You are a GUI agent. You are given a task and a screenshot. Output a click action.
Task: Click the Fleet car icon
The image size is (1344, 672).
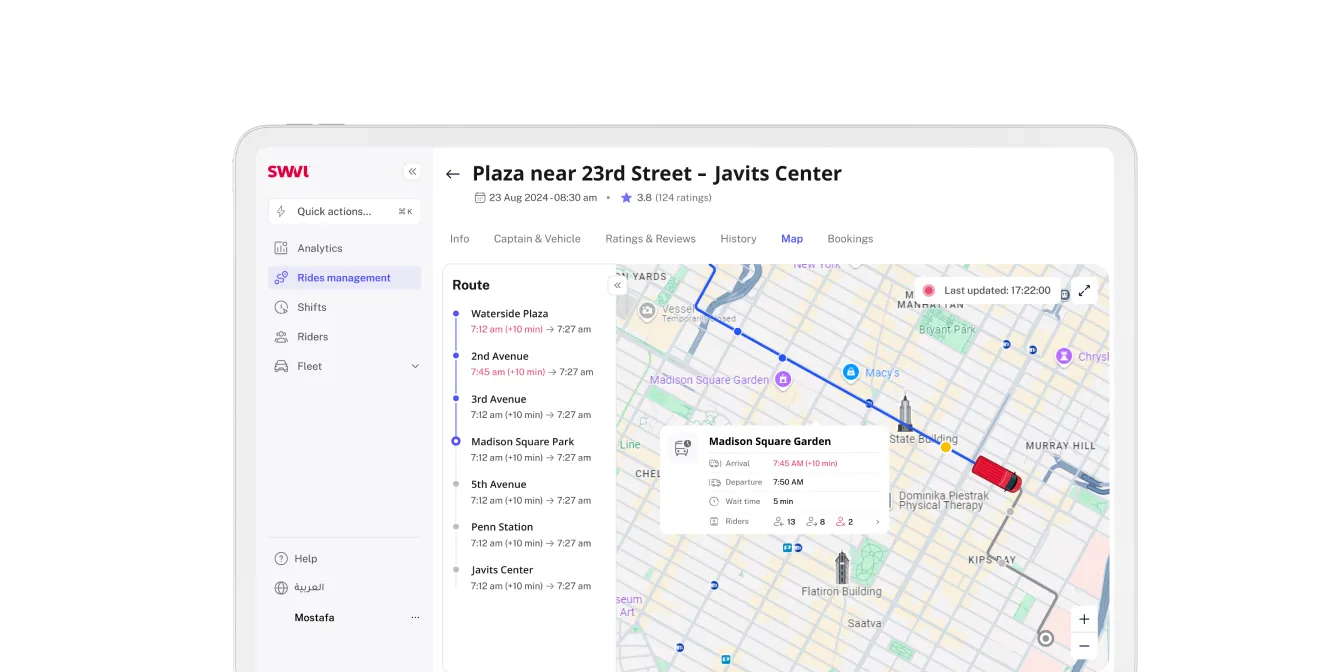point(281,366)
